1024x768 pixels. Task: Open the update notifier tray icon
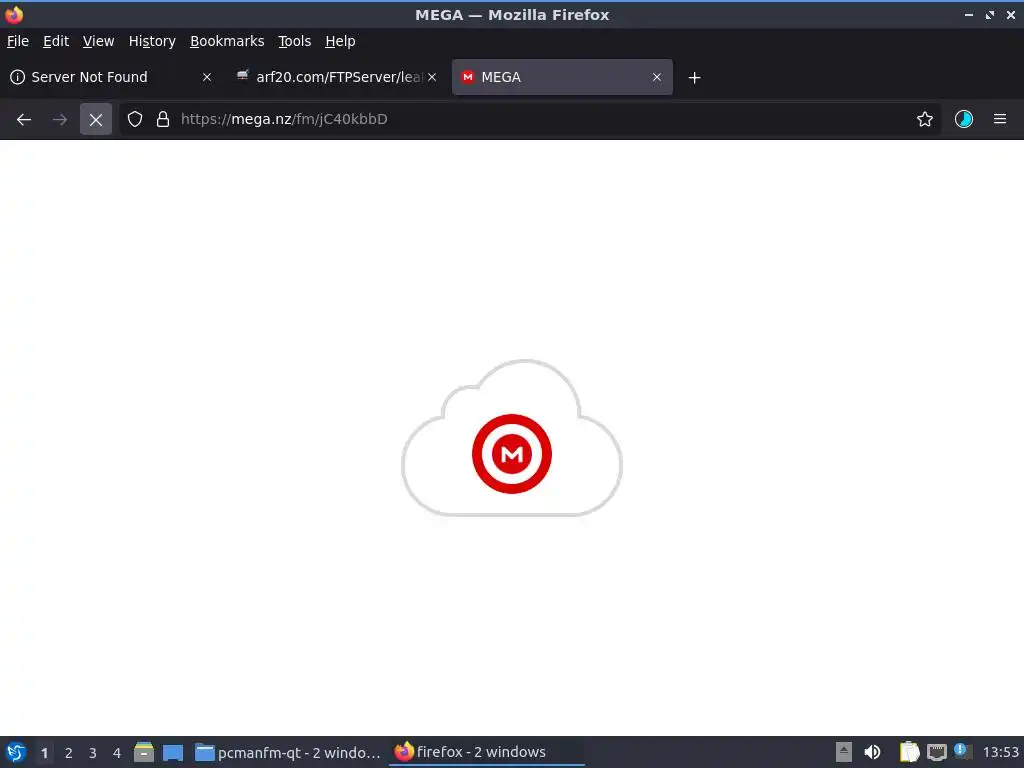pyautogui.click(x=962, y=751)
